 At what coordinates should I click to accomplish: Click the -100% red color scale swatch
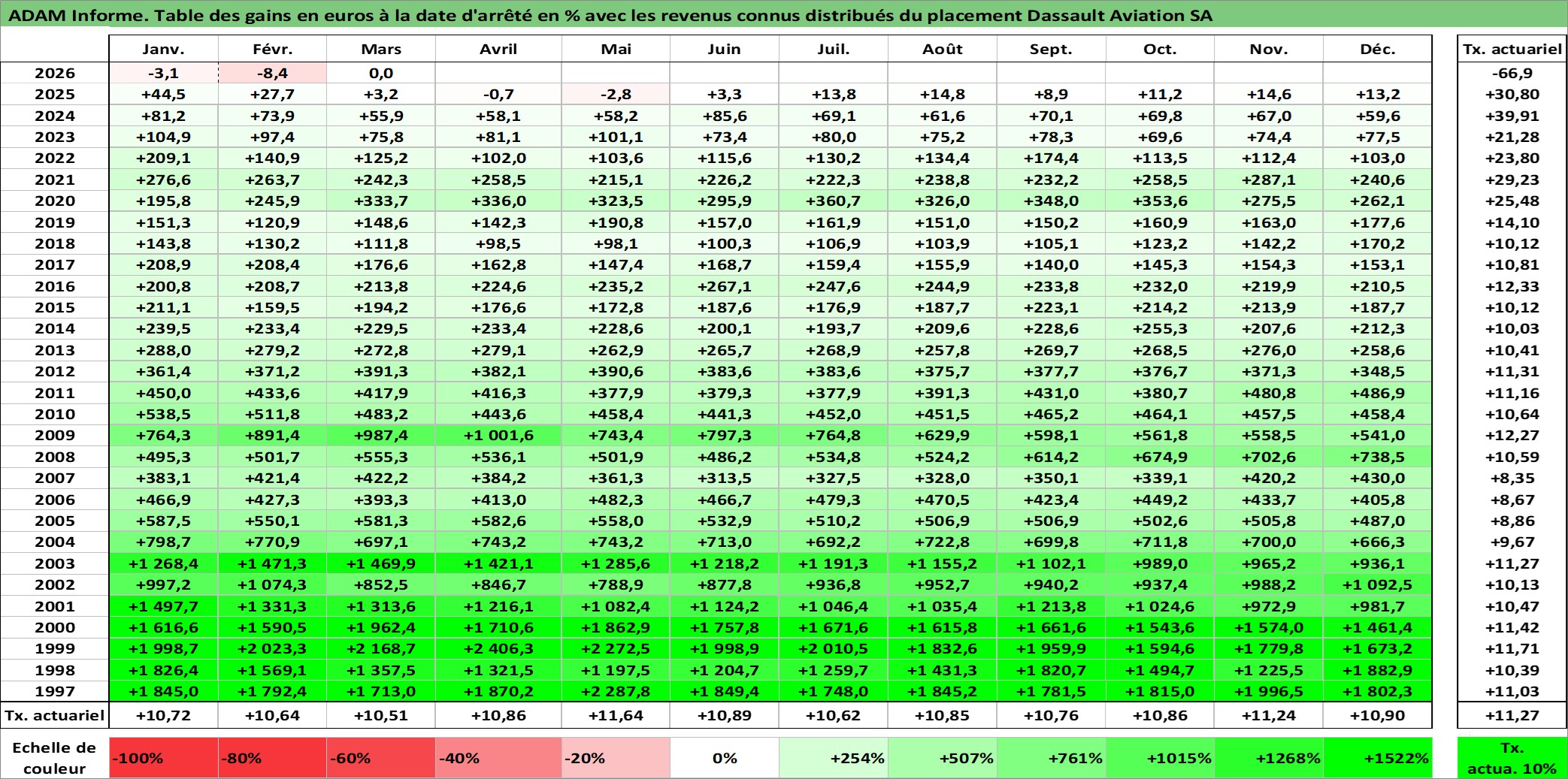(x=163, y=758)
